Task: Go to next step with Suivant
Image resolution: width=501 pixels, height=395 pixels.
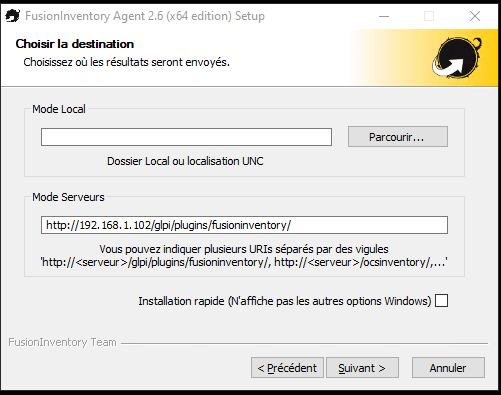Action: tap(362, 368)
